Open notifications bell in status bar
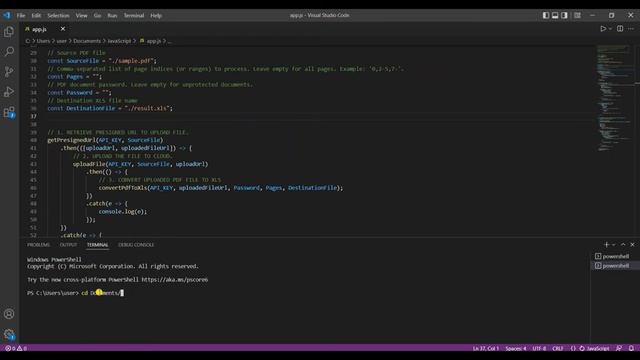The height and width of the screenshot is (360, 640). 631,348
